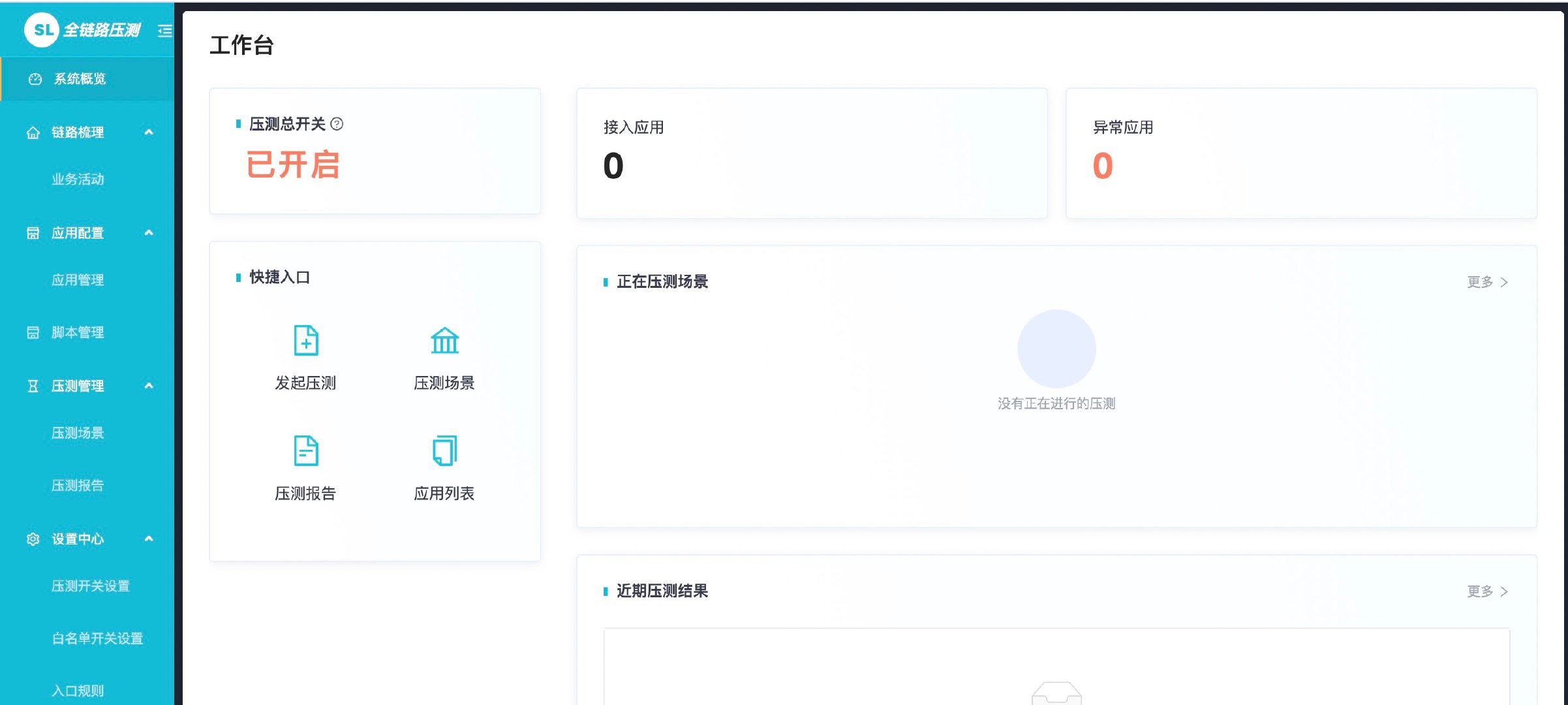1568x705 pixels.
Task: Click the gear icon beside 设置中心
Action: [33, 539]
